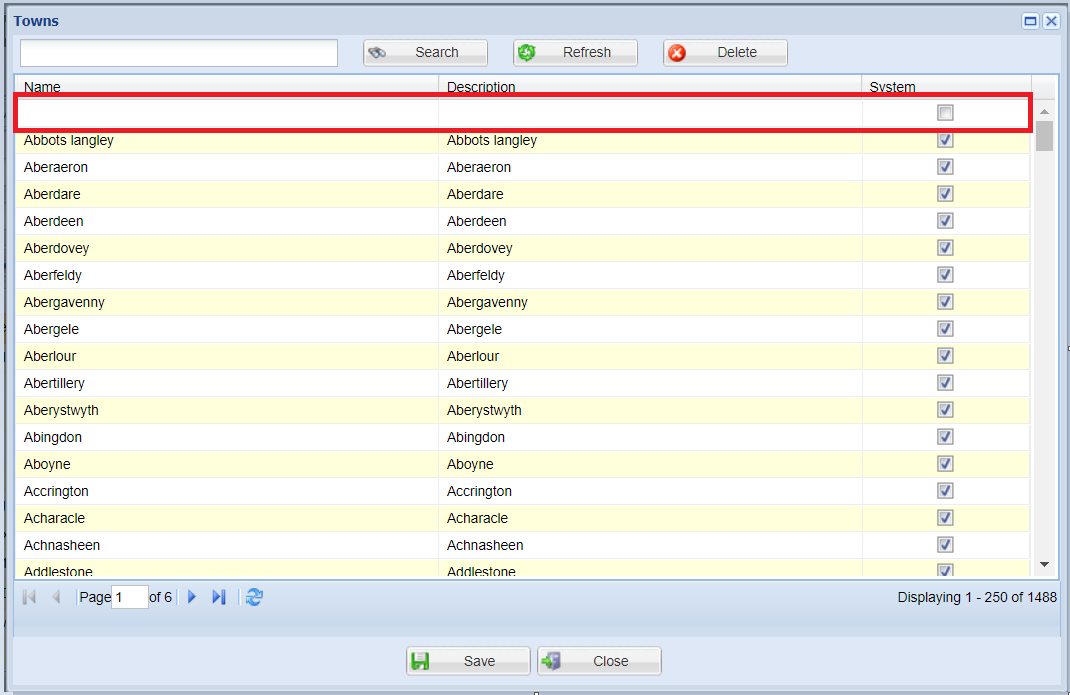Sort by System column header
Image resolution: width=1070 pixels, height=695 pixels.
point(946,86)
